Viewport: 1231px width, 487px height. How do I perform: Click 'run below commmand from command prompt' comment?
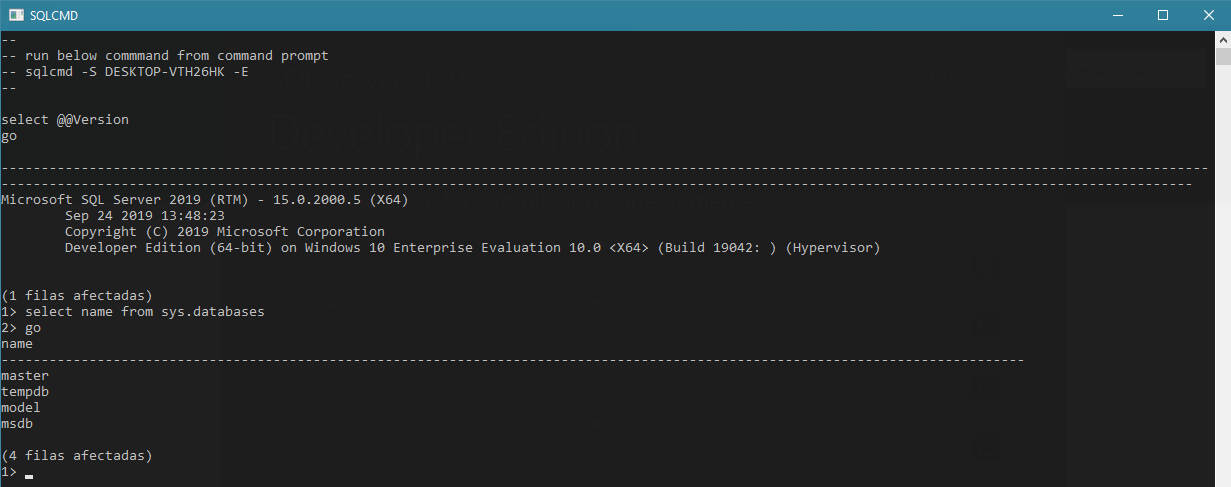point(177,56)
